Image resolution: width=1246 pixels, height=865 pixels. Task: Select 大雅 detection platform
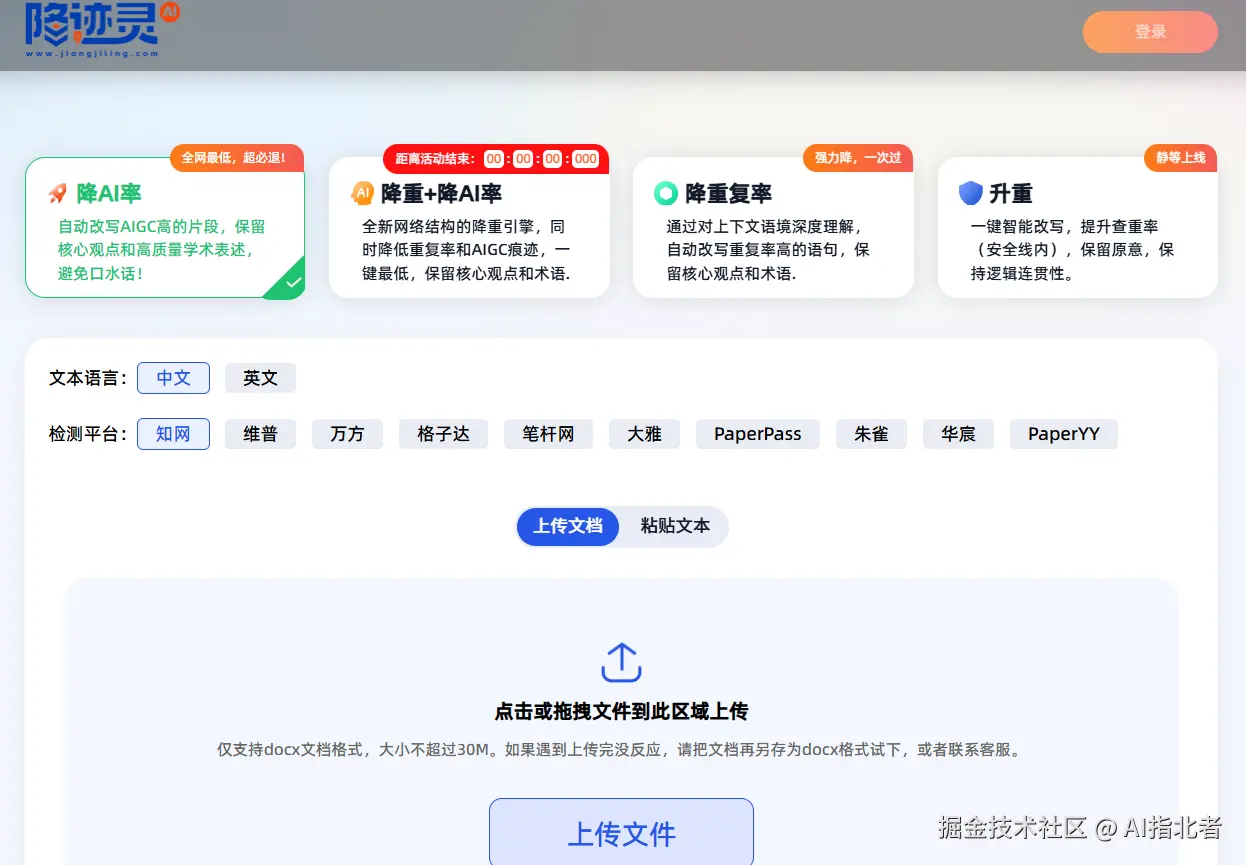point(644,434)
